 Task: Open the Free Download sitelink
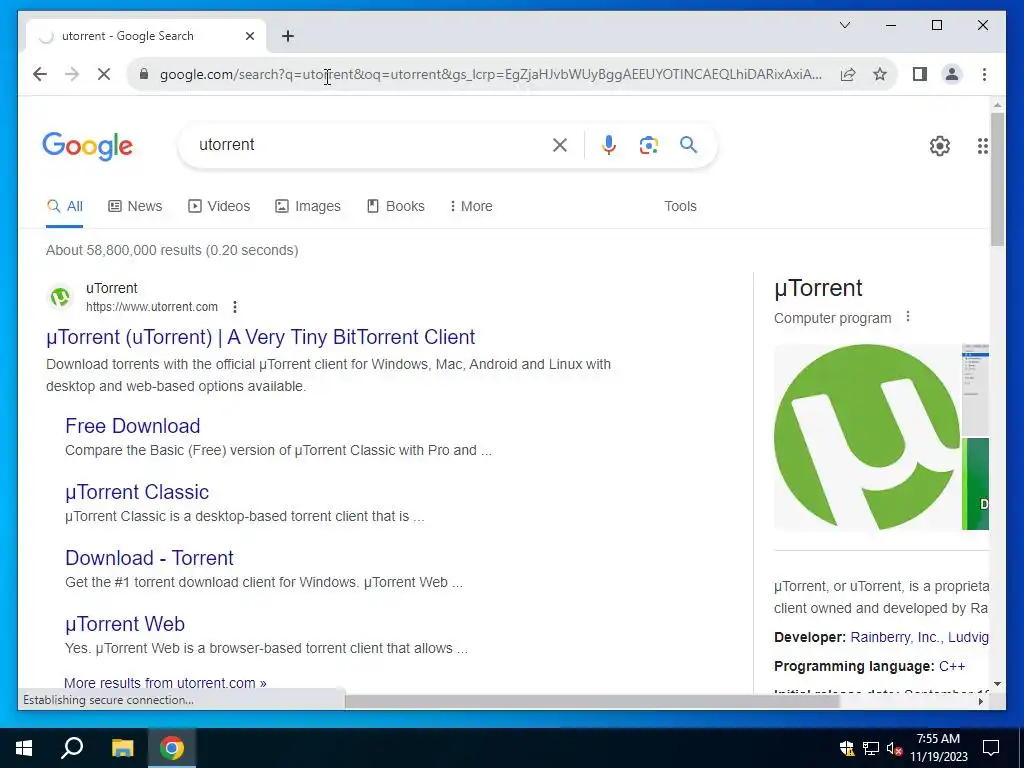pos(133,426)
